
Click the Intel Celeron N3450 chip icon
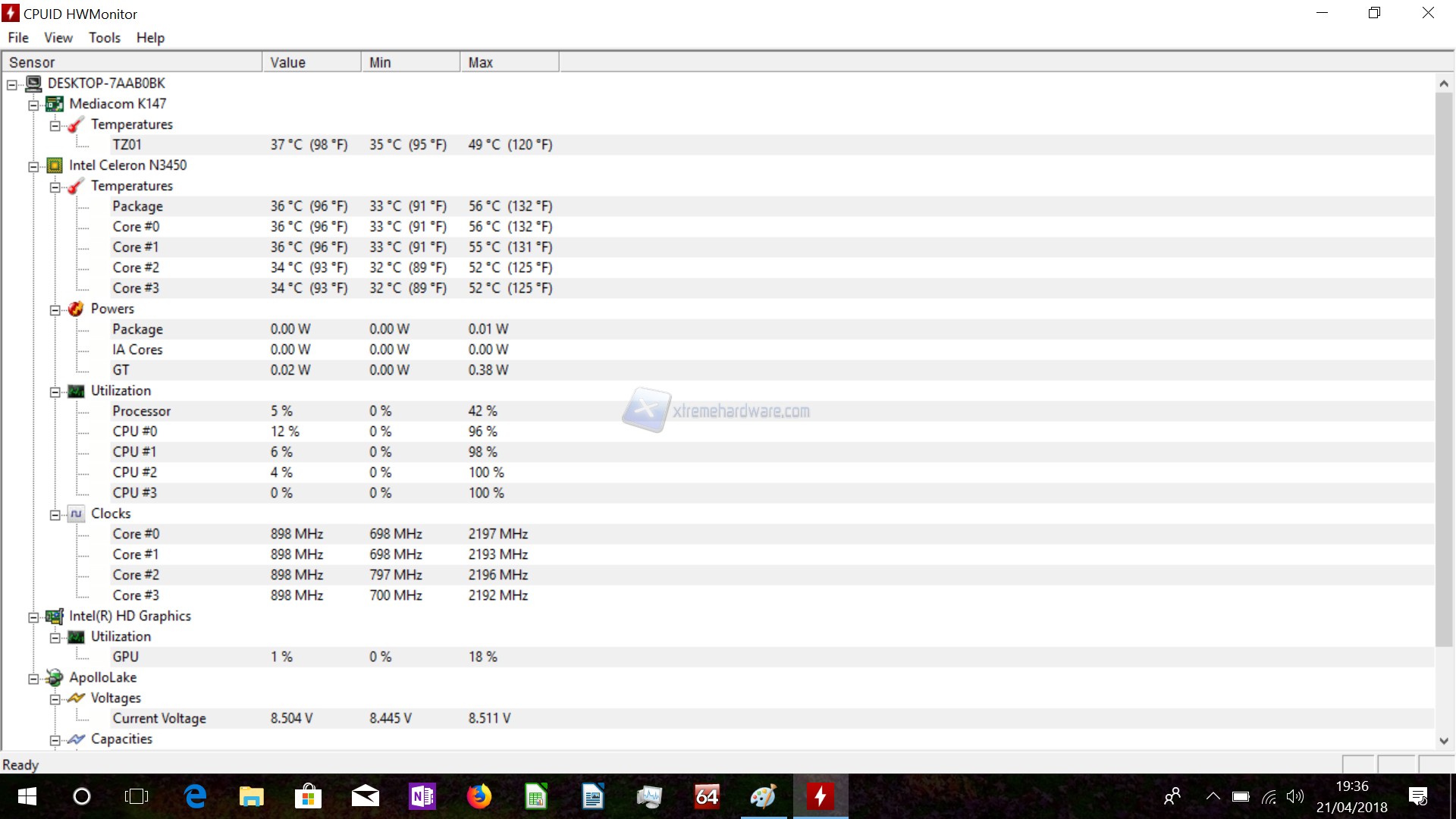55,165
